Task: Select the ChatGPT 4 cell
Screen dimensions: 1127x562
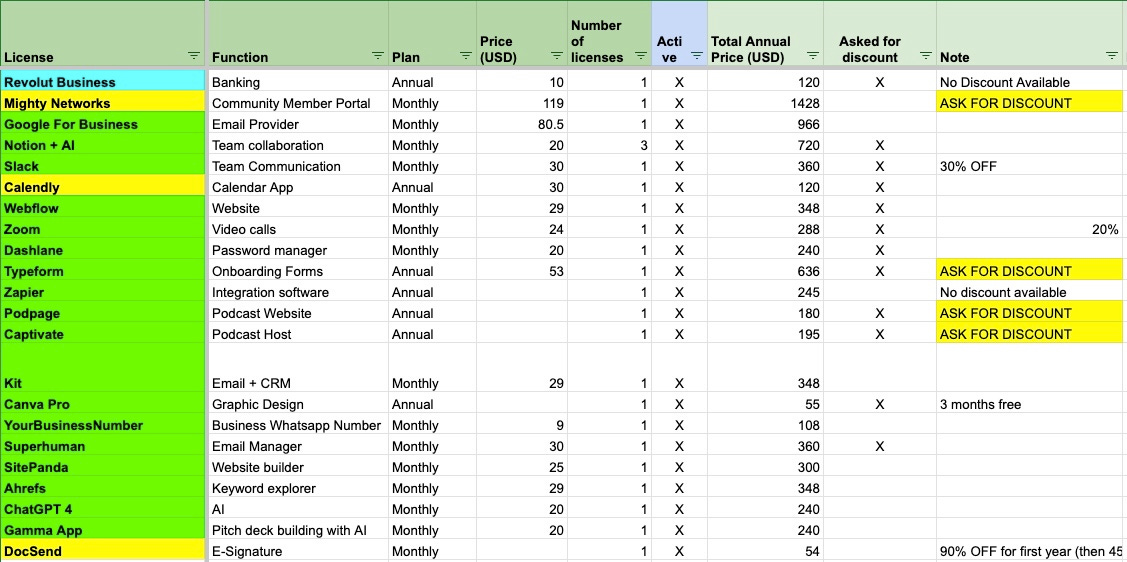Action: [103, 509]
